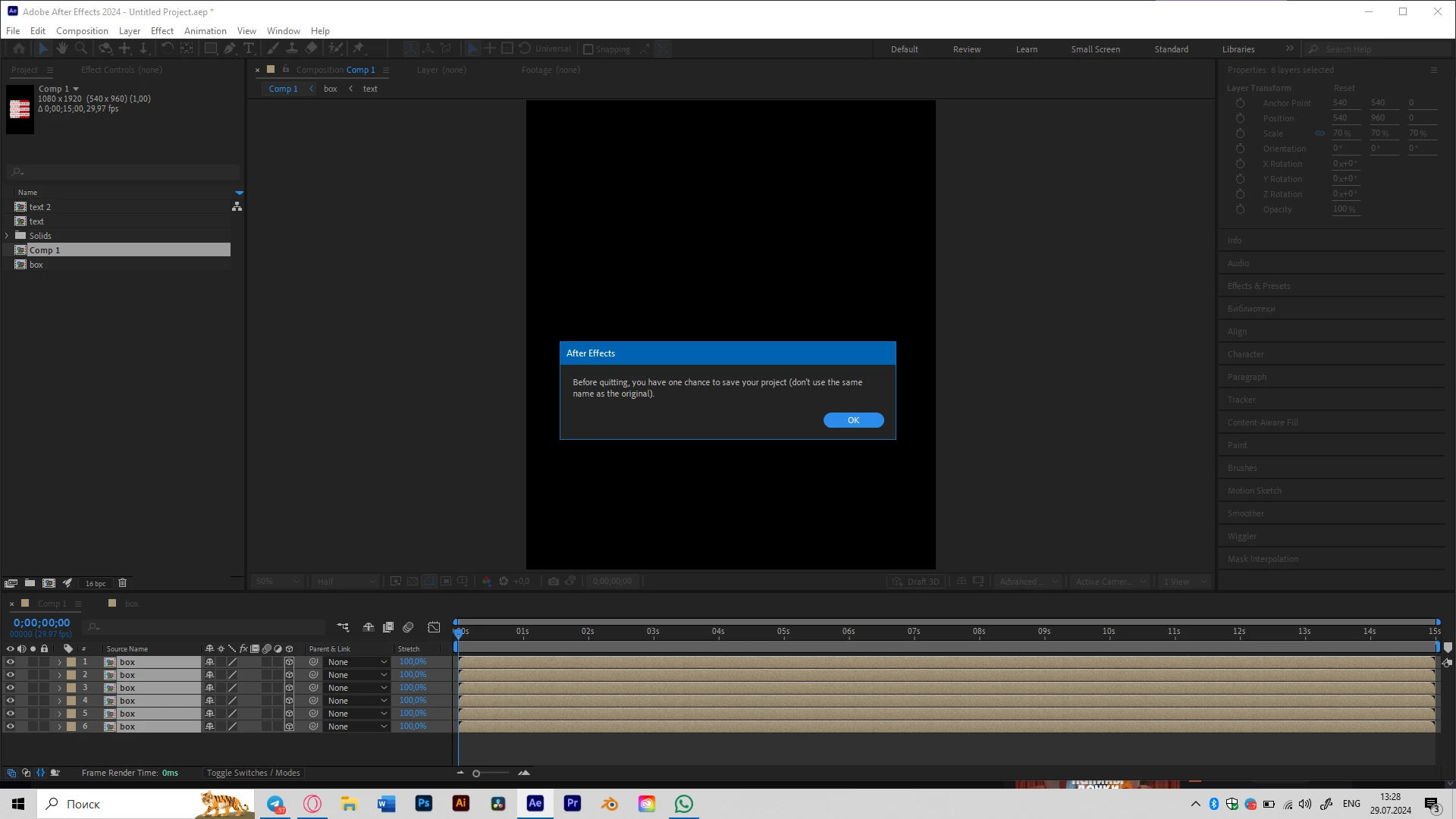Viewport: 1456px width, 819px height.
Task: Open the Graph Editor in timeline
Action: [x=434, y=627]
